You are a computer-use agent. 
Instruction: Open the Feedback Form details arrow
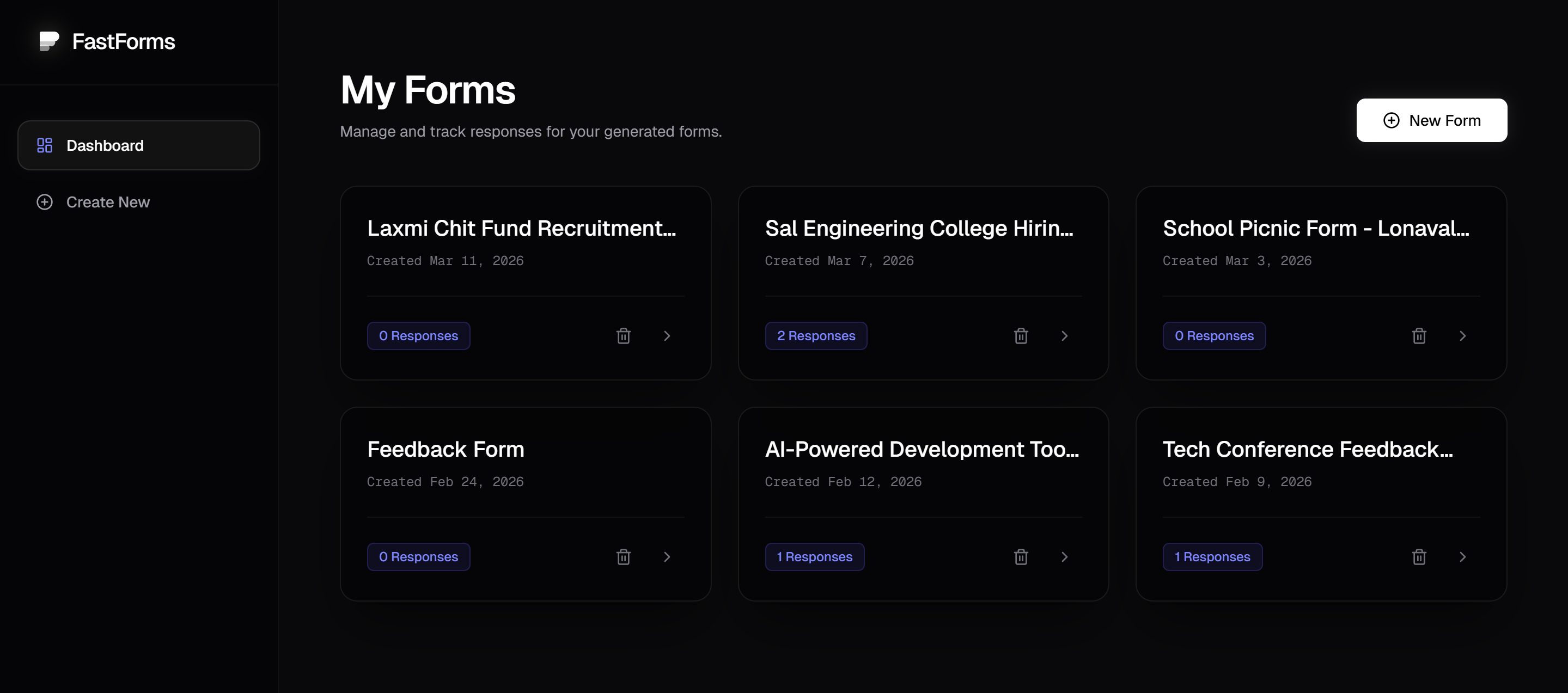(x=667, y=556)
